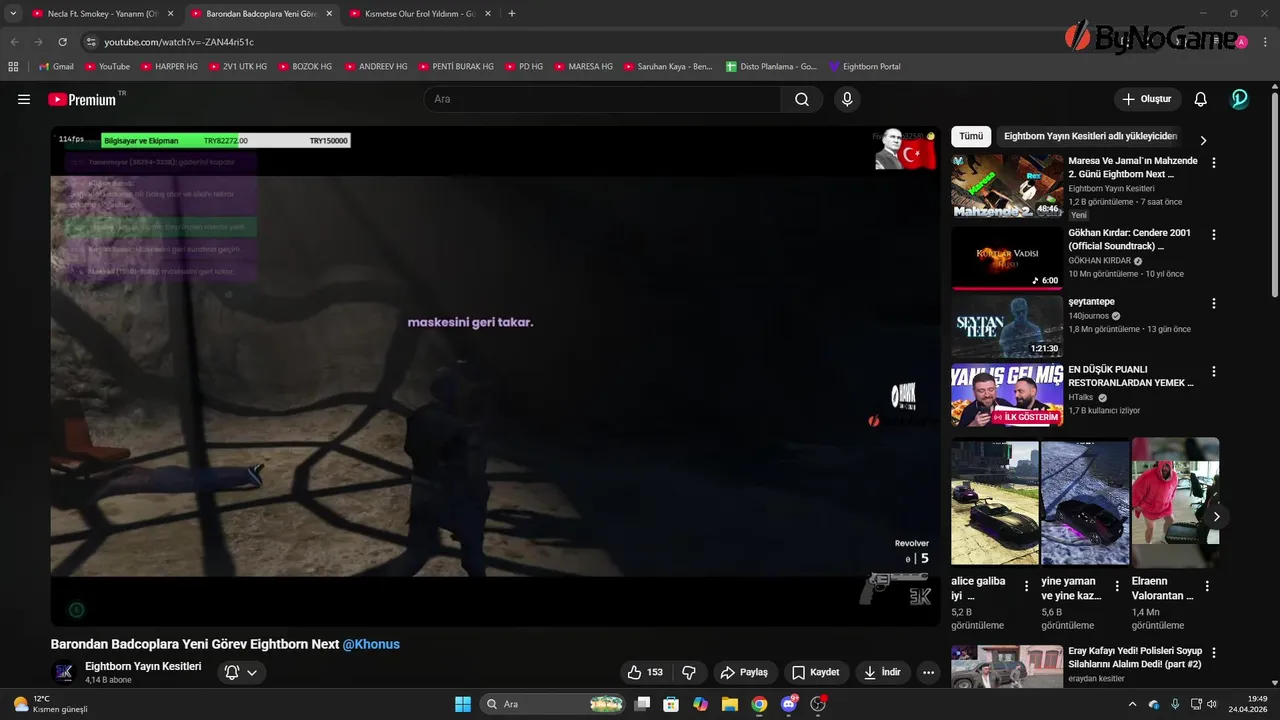Open the Disto Planlama bookmark
The height and width of the screenshot is (720, 1280).
(x=771, y=67)
